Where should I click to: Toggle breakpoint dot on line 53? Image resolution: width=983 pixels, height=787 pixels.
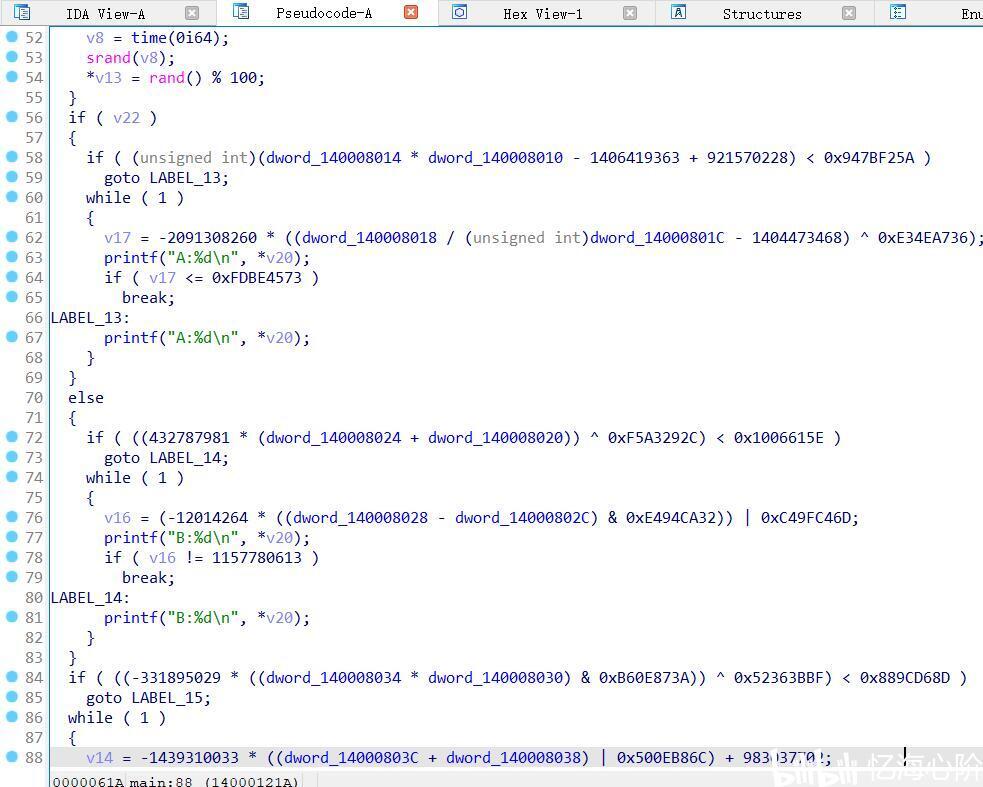11,57
